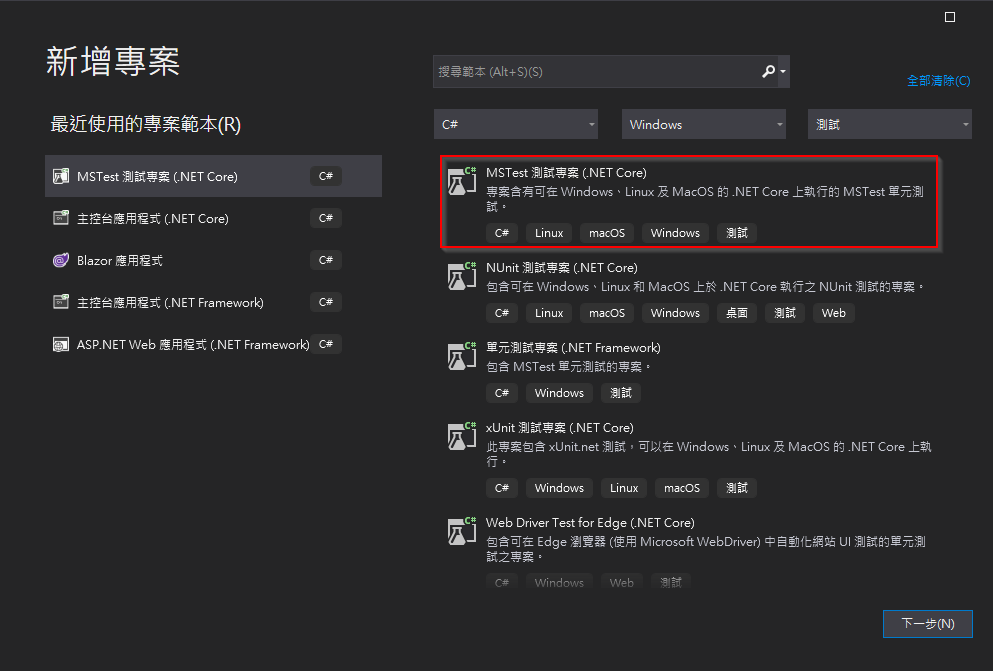Click the C# tag on ASP.NET Web row
Screen dimensions: 993x671
click(326, 344)
